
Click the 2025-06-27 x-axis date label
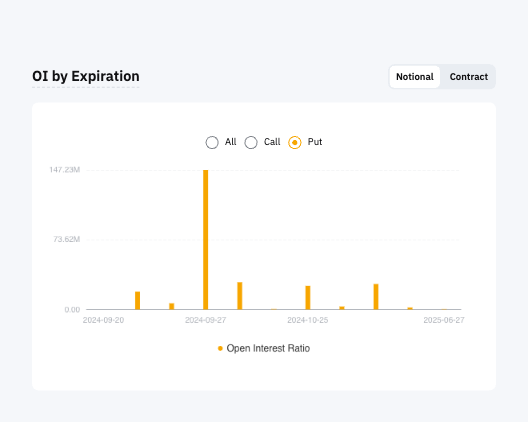(x=444, y=320)
